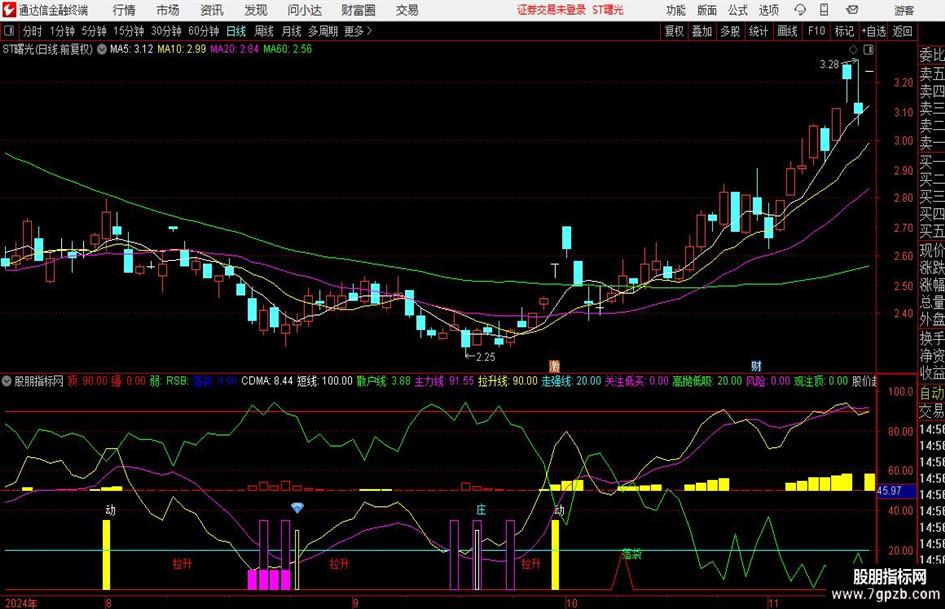
Task: Click the green 落袋 signal label
Action: (631, 554)
